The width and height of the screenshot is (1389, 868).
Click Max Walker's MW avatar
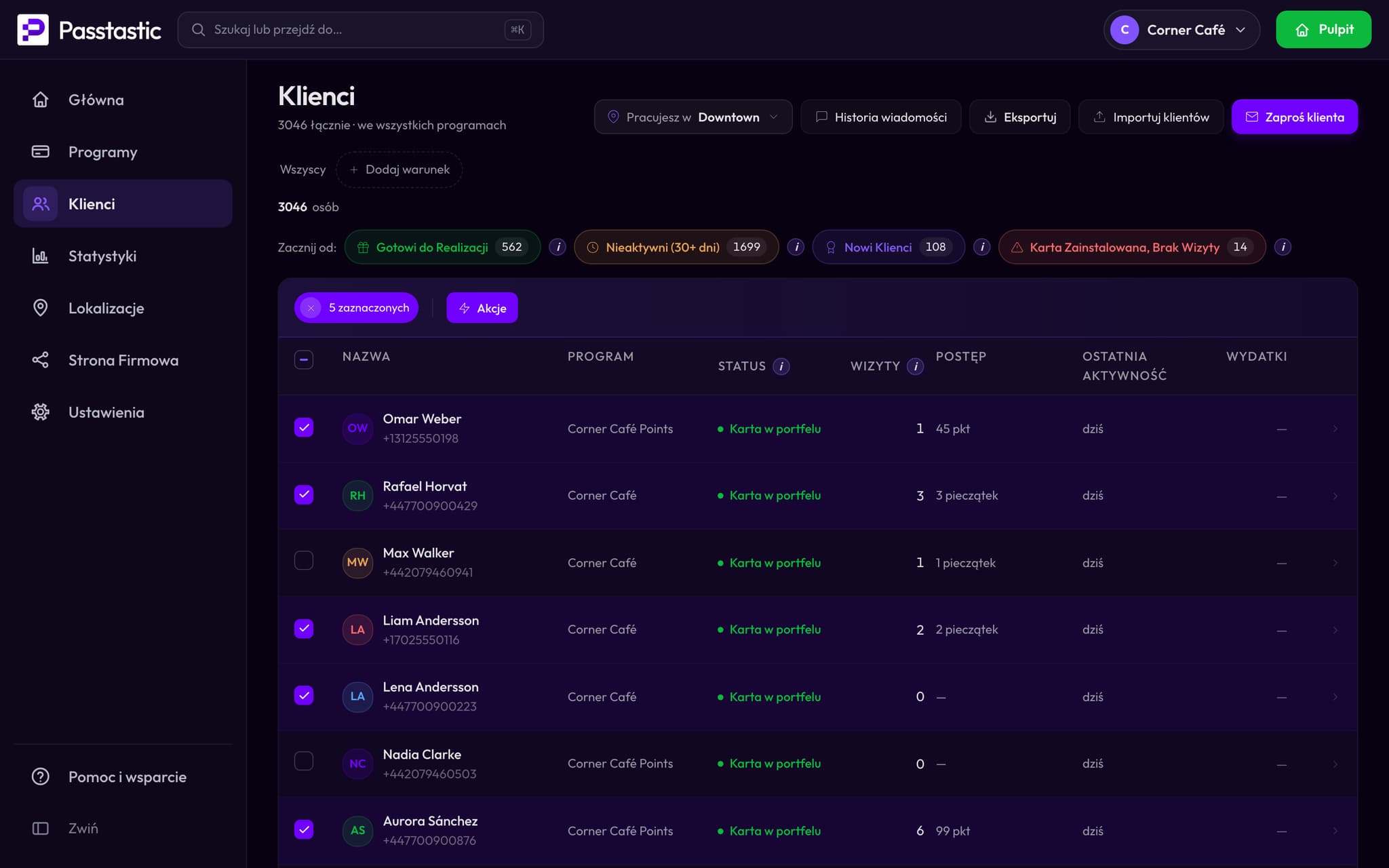coord(357,562)
